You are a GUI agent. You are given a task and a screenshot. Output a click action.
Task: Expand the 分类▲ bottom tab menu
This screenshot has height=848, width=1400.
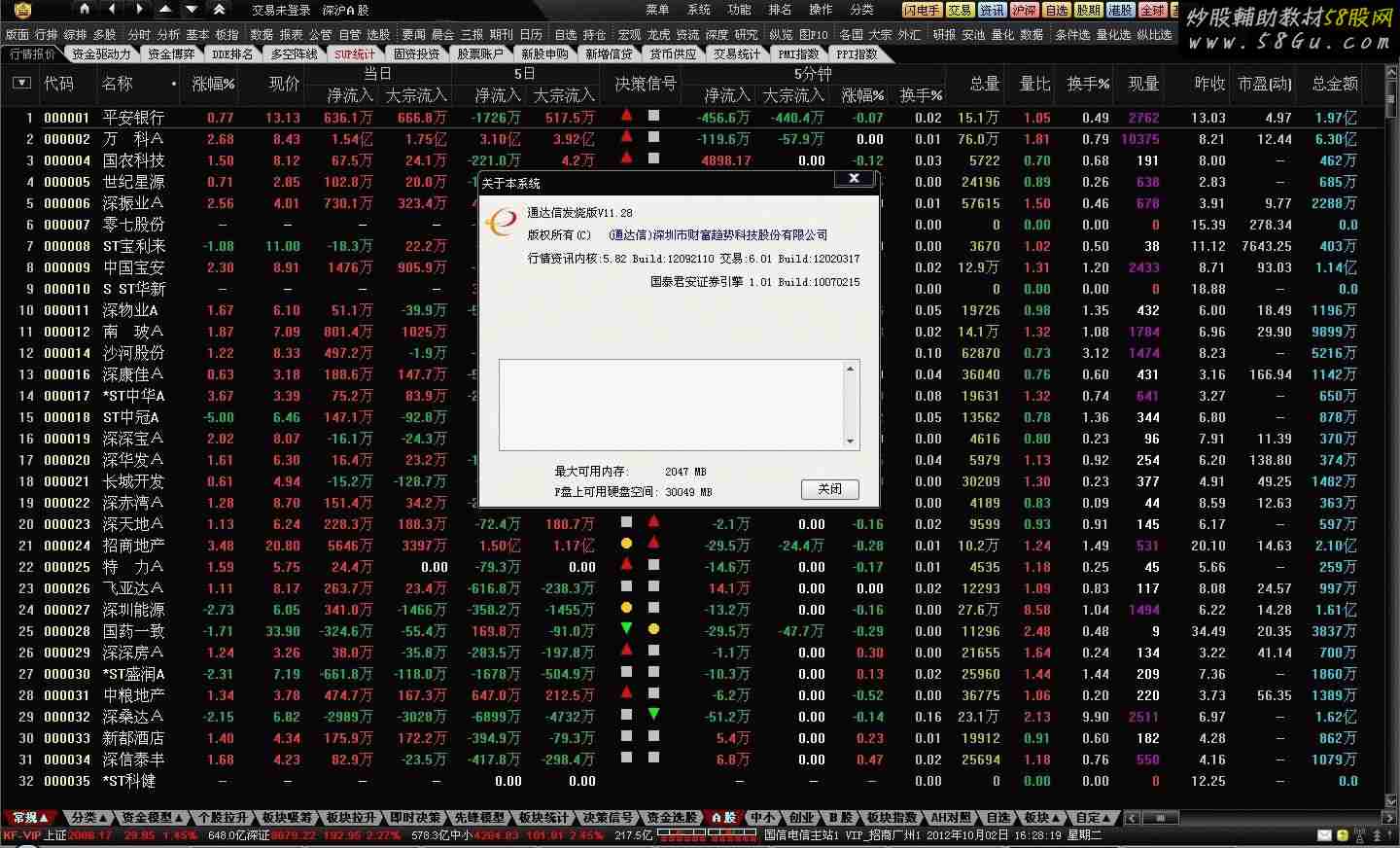point(89,818)
